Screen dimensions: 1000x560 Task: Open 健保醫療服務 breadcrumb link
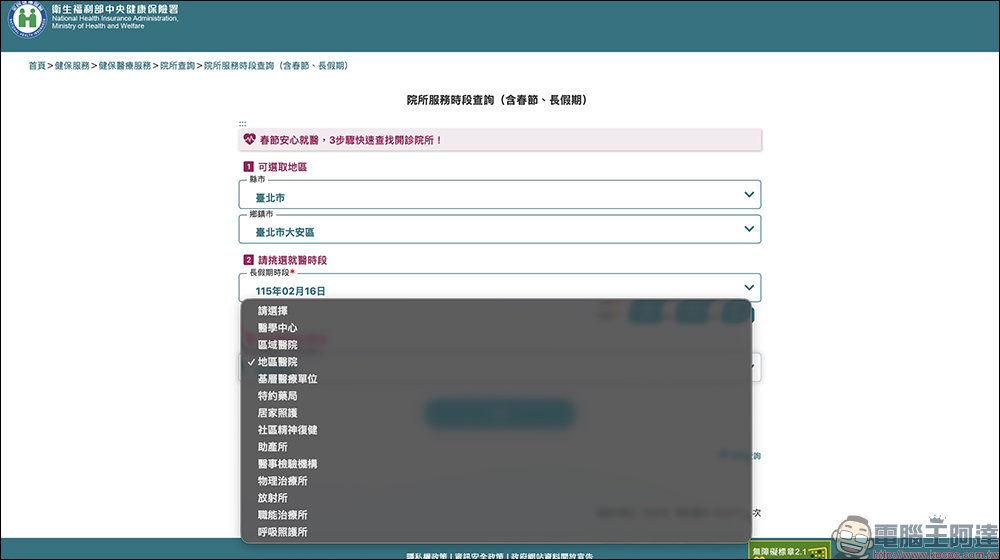[125, 66]
